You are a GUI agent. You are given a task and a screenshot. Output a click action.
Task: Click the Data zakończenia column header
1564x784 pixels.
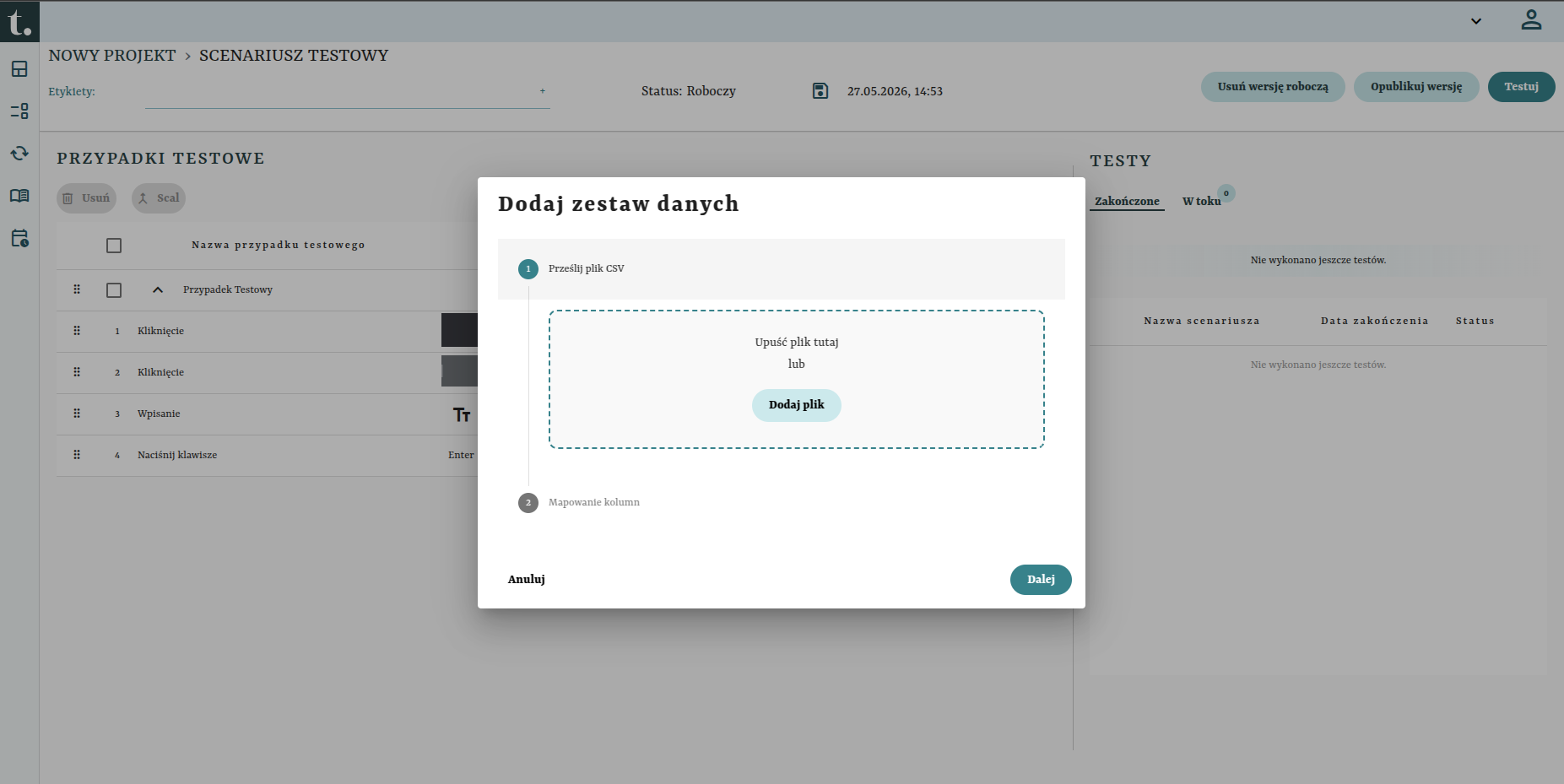tap(1375, 321)
